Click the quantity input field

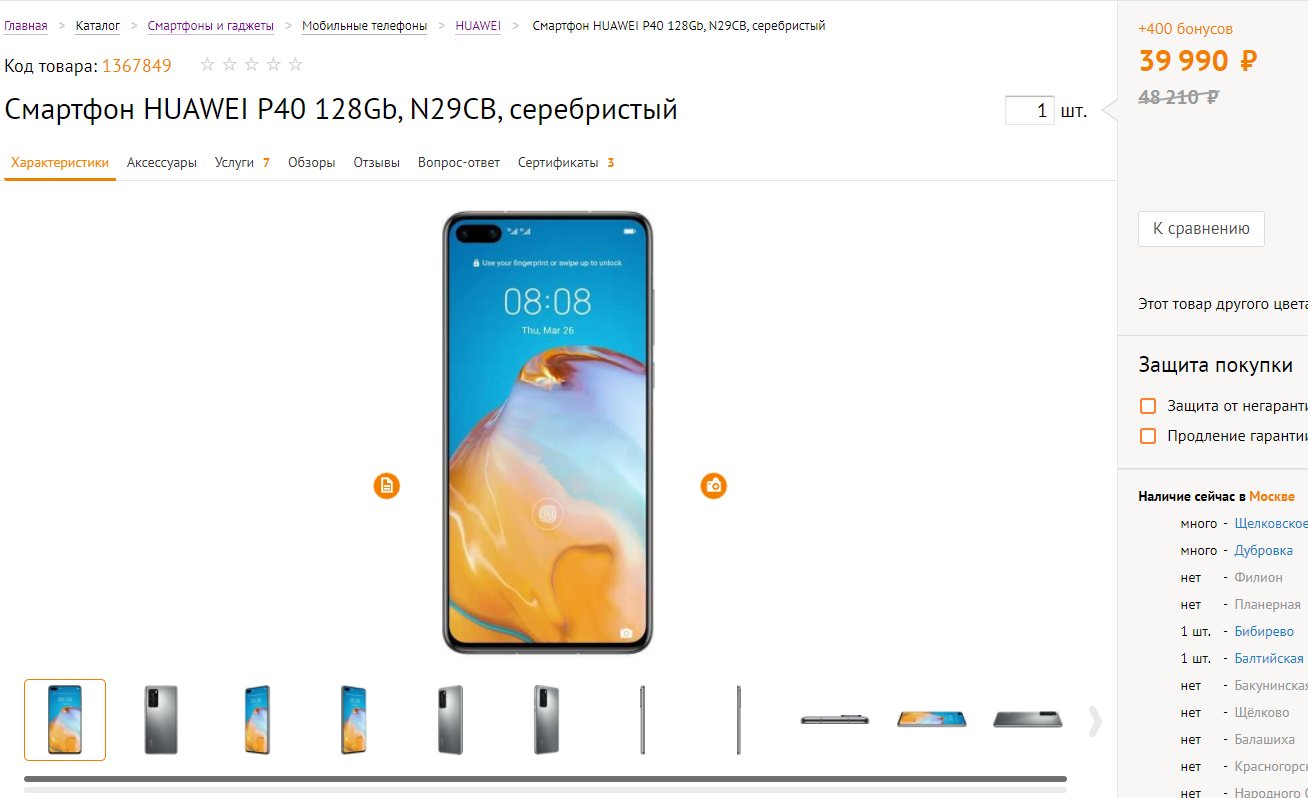coord(1030,110)
